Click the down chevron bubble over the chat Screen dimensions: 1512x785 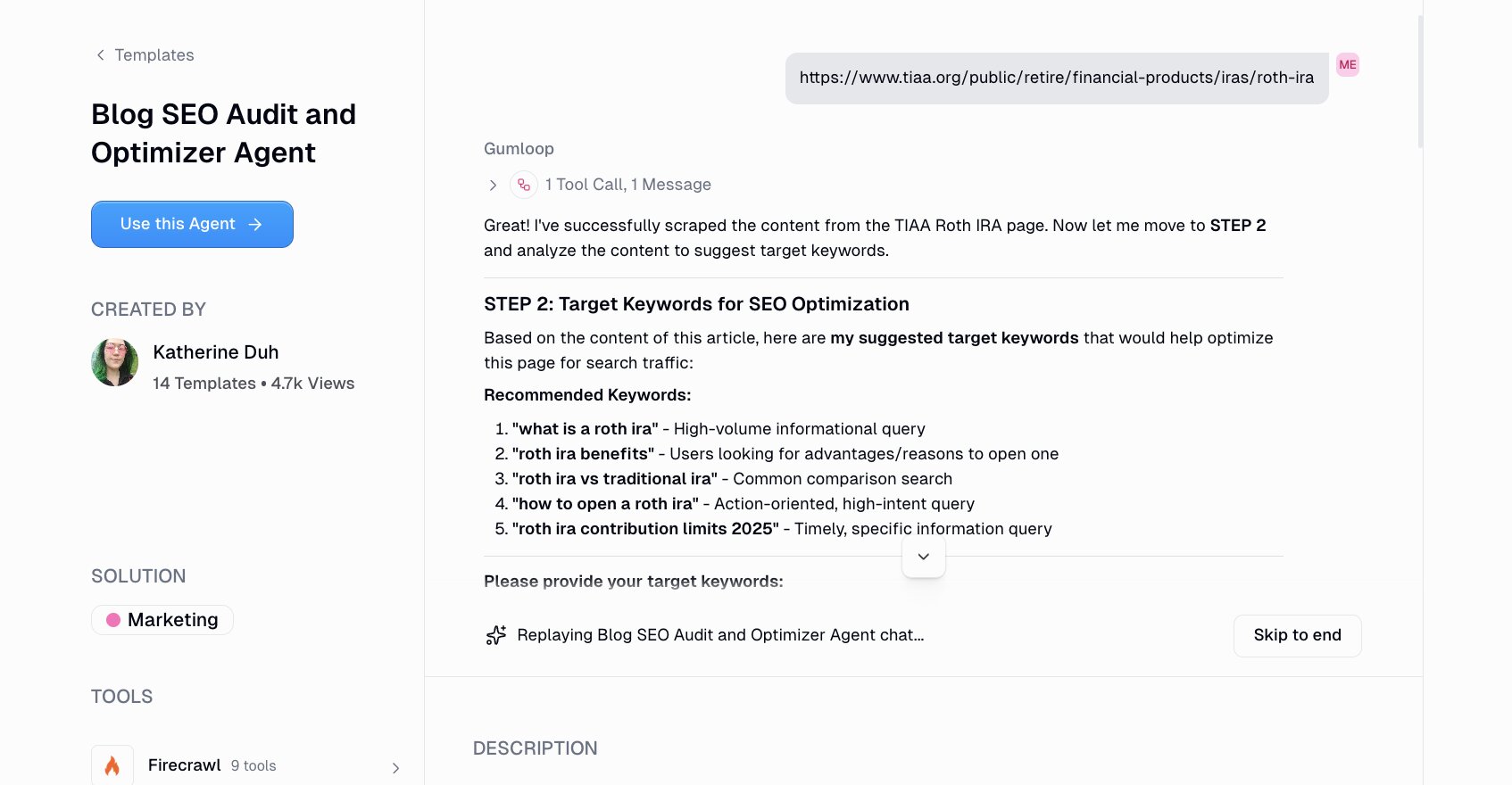pyautogui.click(x=924, y=556)
